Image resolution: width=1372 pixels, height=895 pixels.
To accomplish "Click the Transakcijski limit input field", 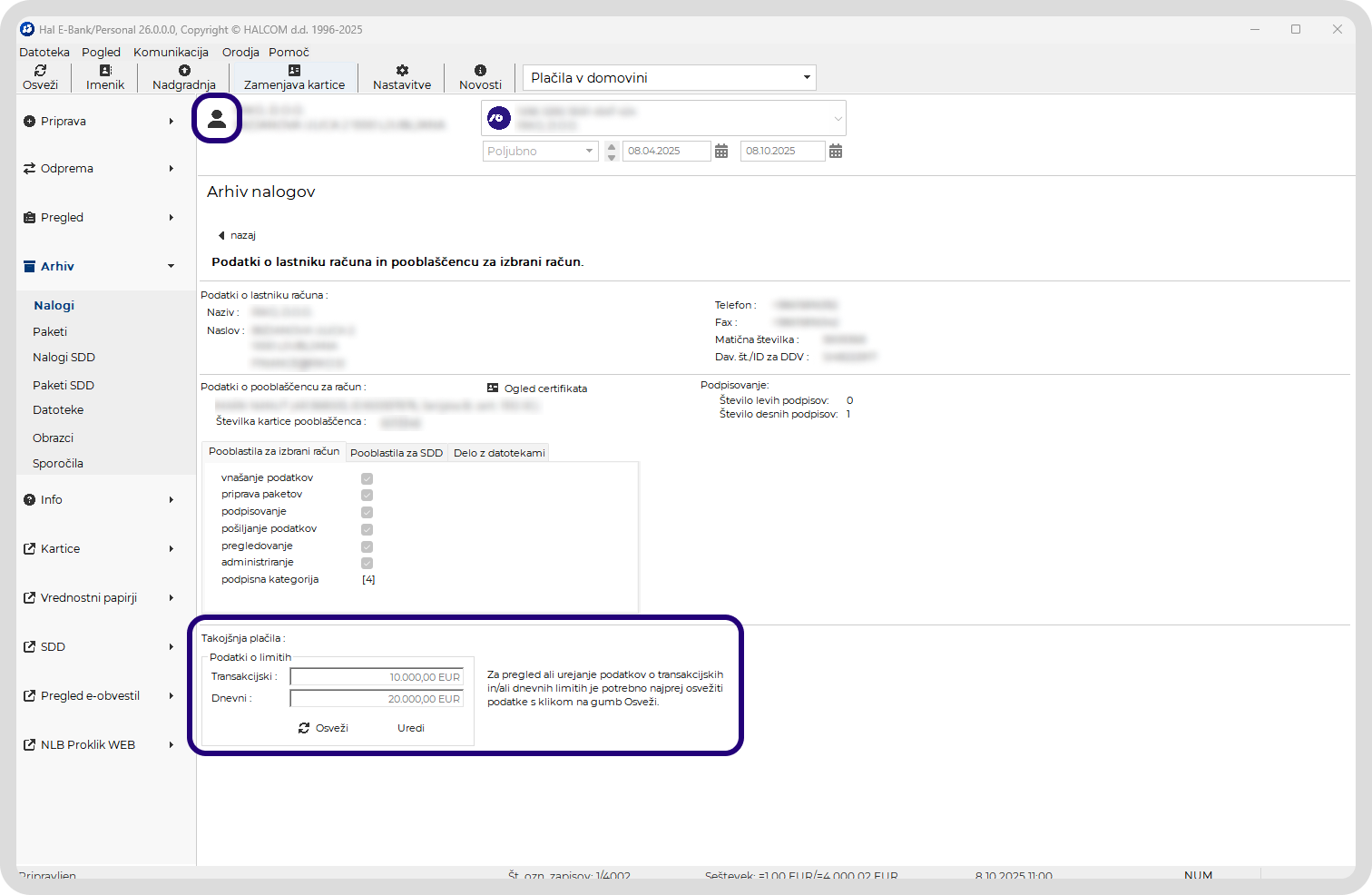I will click(377, 677).
